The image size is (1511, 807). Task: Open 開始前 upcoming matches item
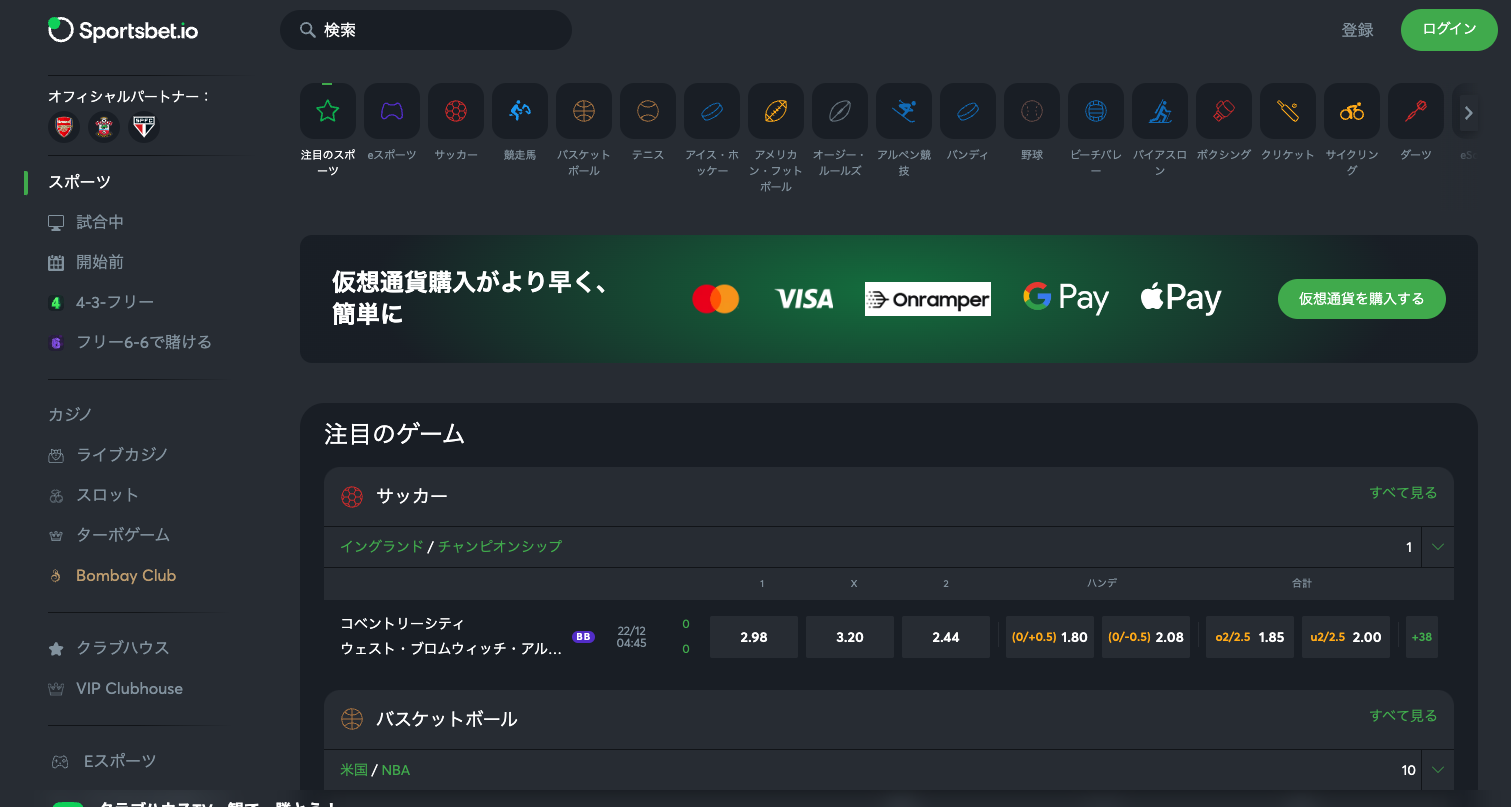point(86,262)
